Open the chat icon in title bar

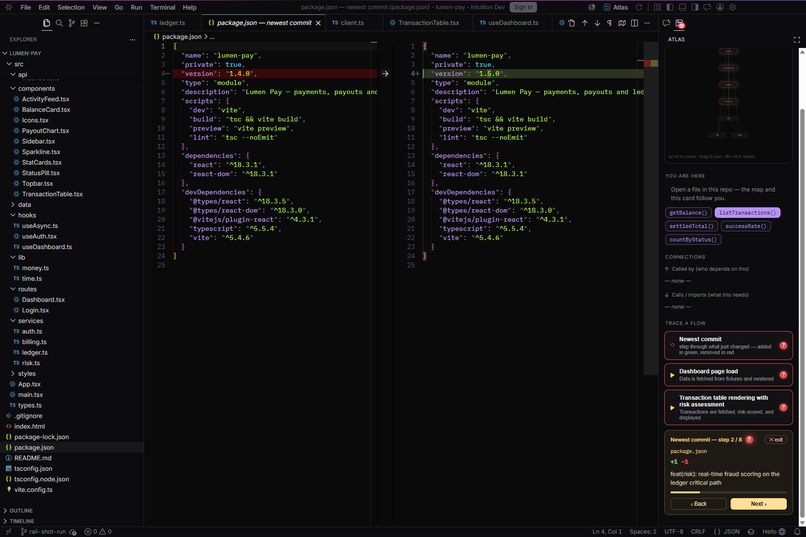coord(707,7)
